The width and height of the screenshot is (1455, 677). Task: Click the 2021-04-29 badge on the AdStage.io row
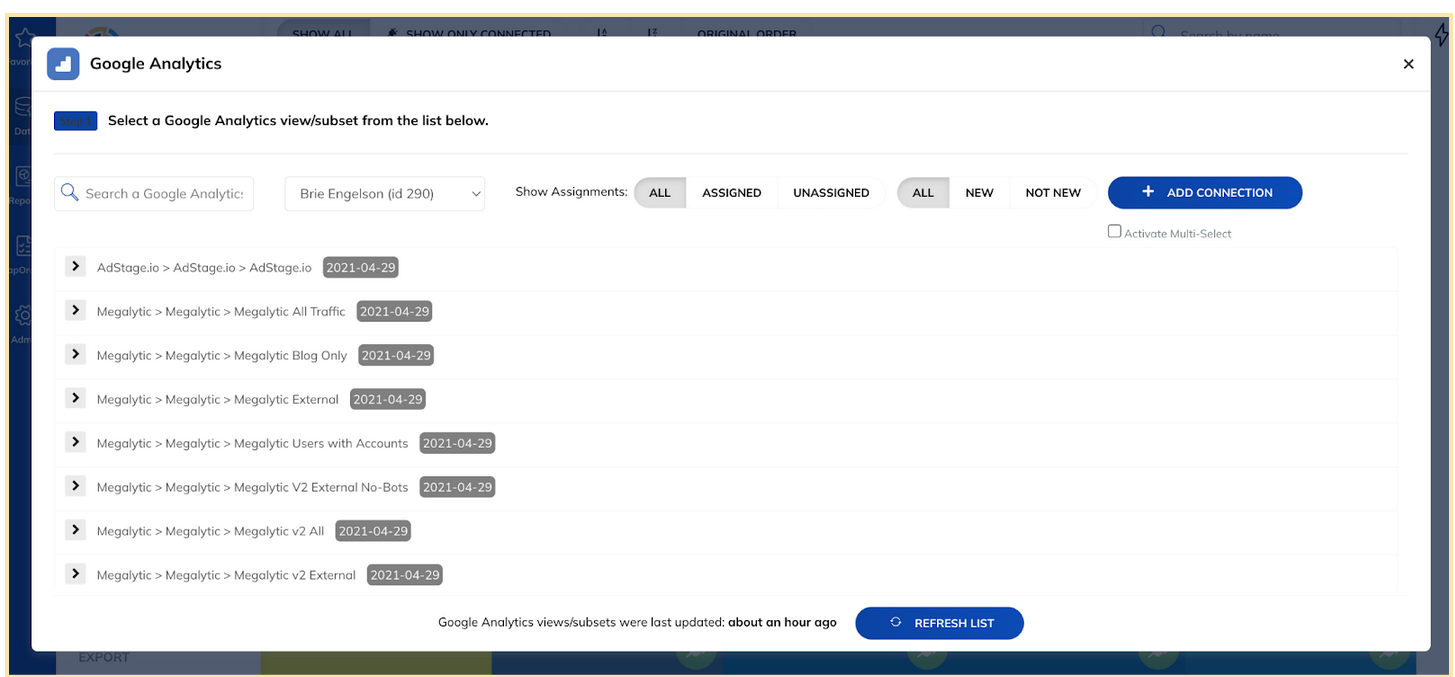coord(361,268)
